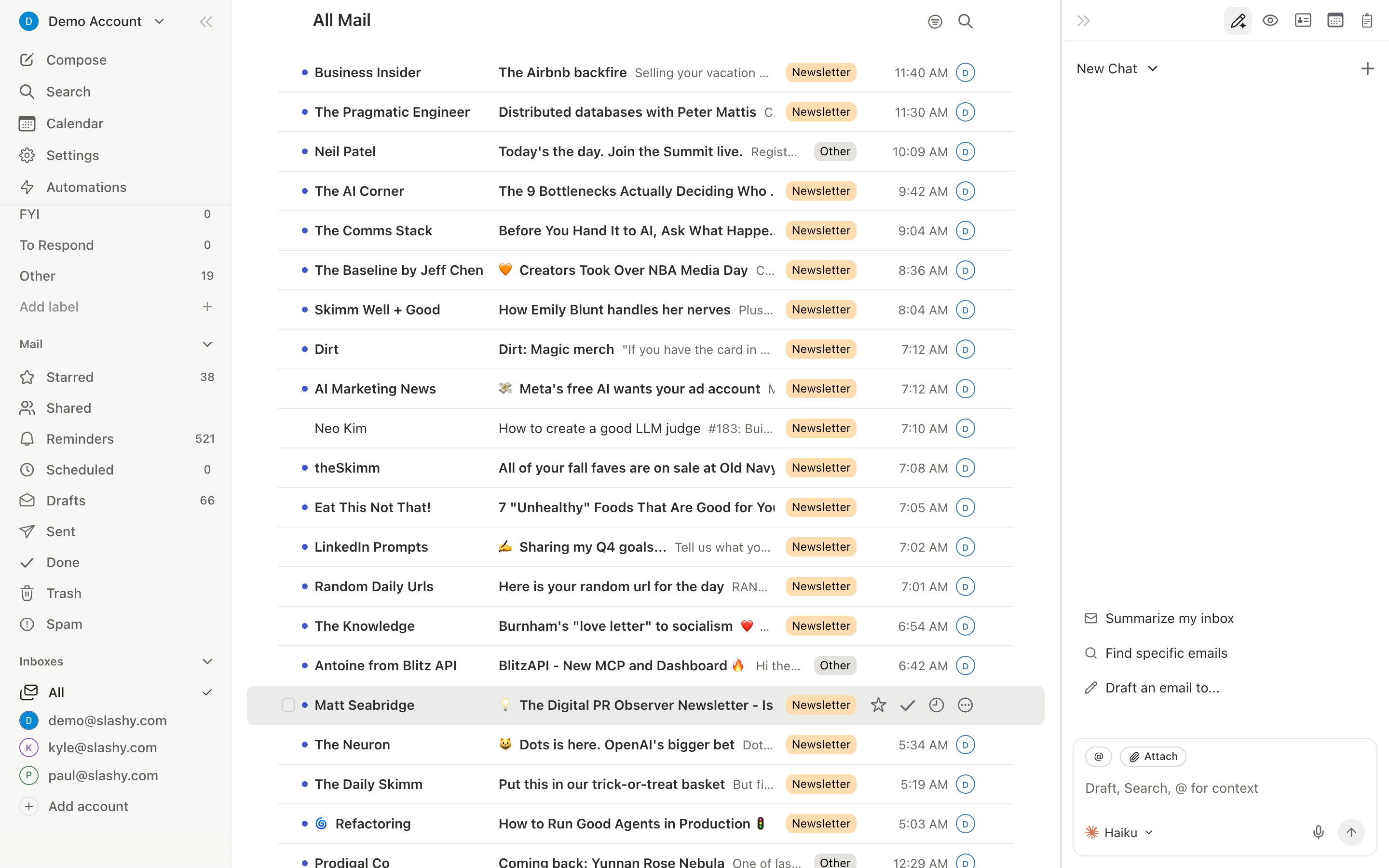Open the contact card panel icon
Screen dimensions: 1389x868
pyautogui.click(x=1303, y=21)
